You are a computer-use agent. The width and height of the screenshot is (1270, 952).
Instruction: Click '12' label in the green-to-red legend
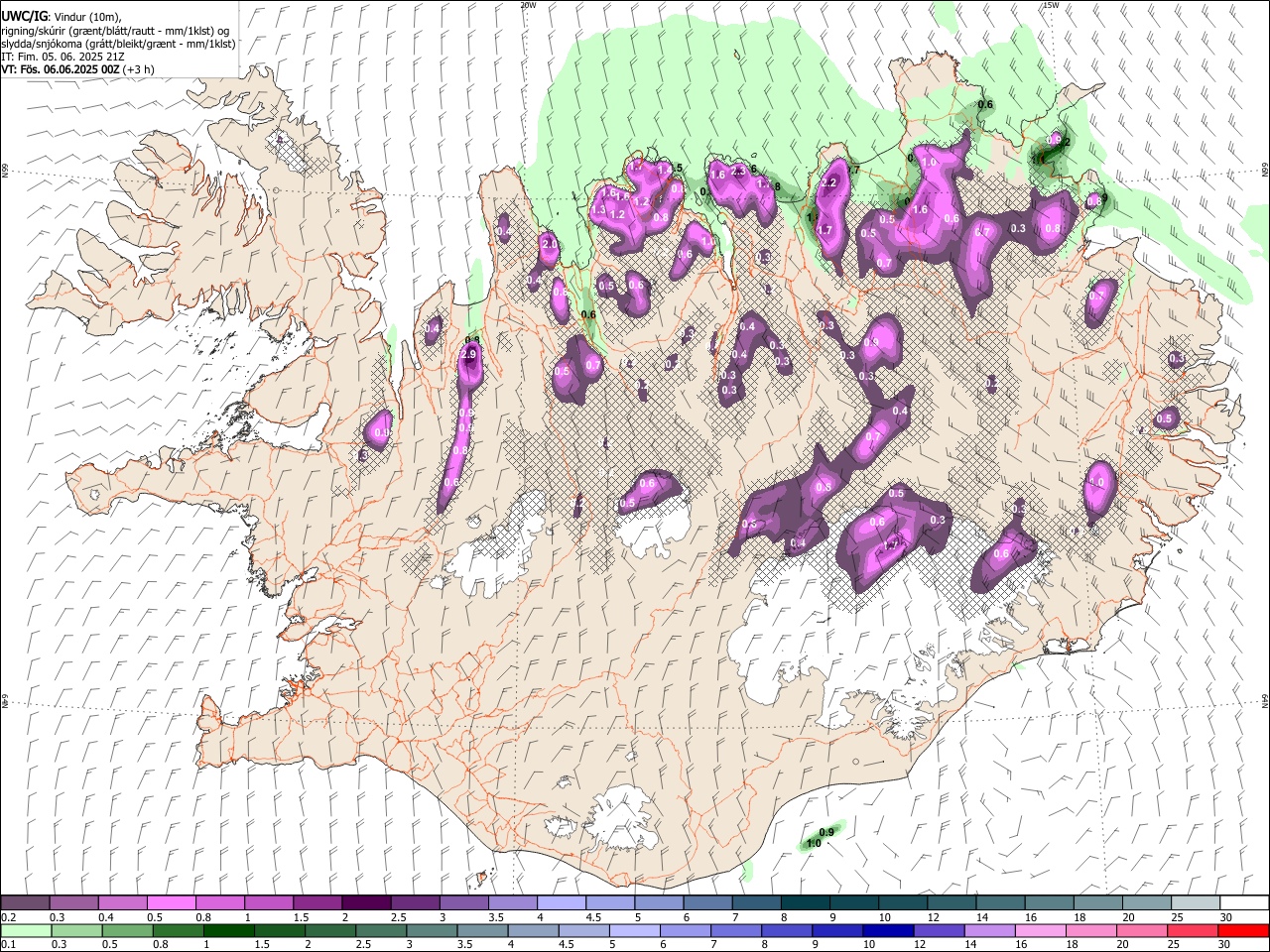[x=919, y=945]
